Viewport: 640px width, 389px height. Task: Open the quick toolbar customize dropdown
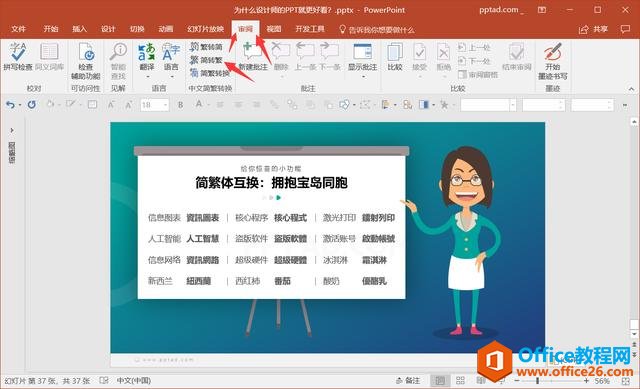tap(625, 105)
